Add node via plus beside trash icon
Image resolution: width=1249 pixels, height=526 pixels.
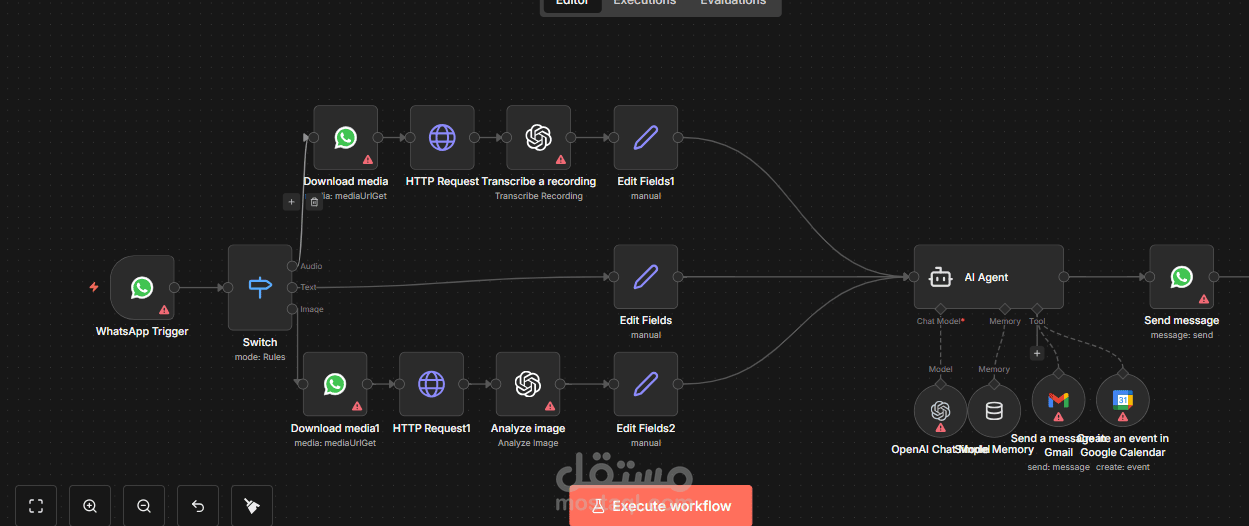[291, 202]
